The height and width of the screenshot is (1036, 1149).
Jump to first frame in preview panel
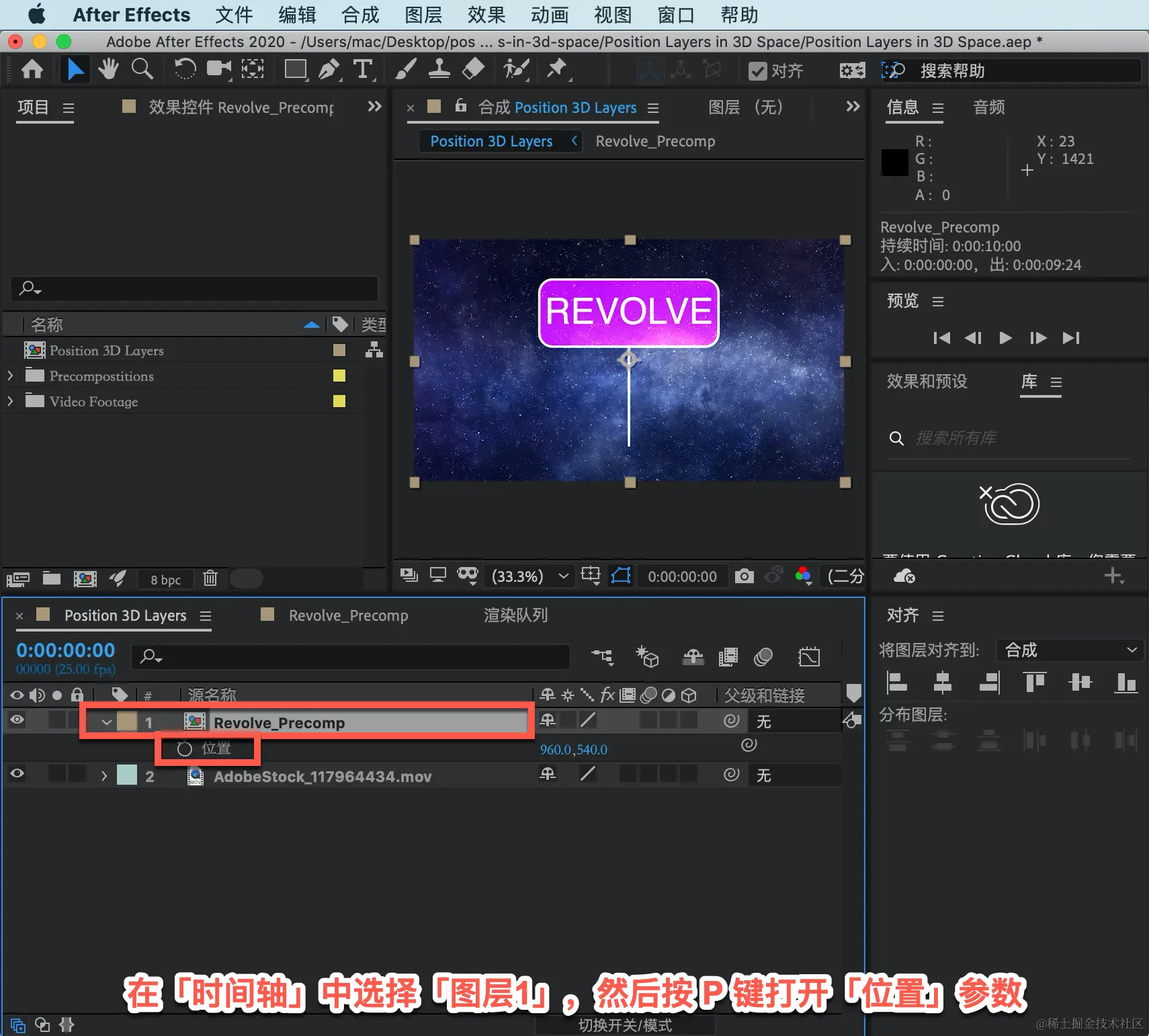[941, 337]
